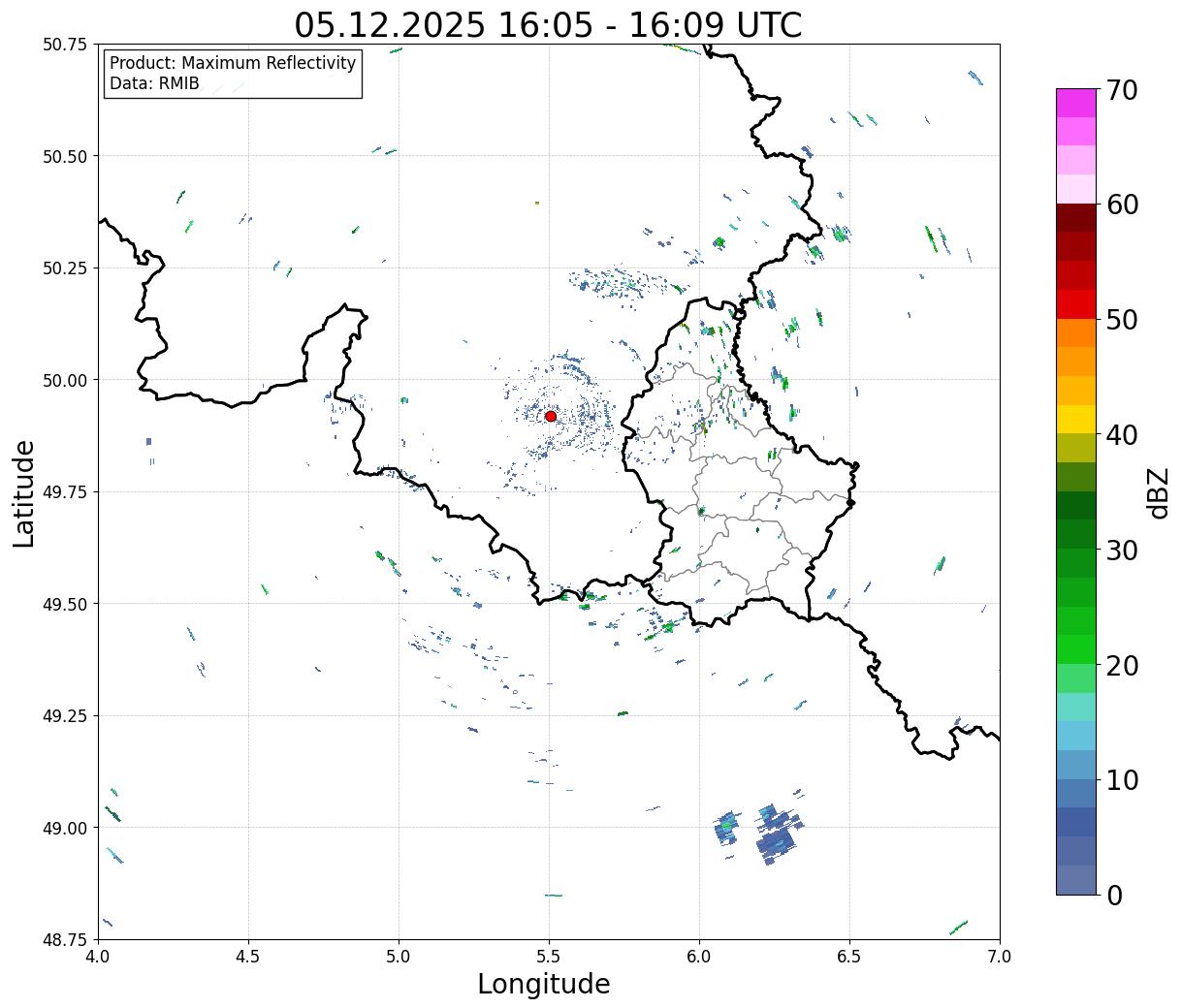1182x1008 pixels.
Task: Pick the orange swatch just below 50
Action: tap(1076, 332)
